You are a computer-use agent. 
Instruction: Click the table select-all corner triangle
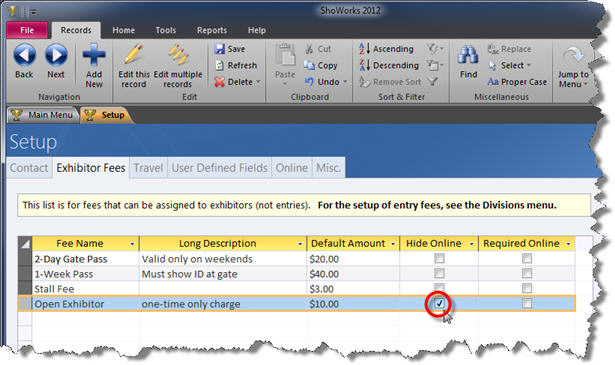click(25, 243)
